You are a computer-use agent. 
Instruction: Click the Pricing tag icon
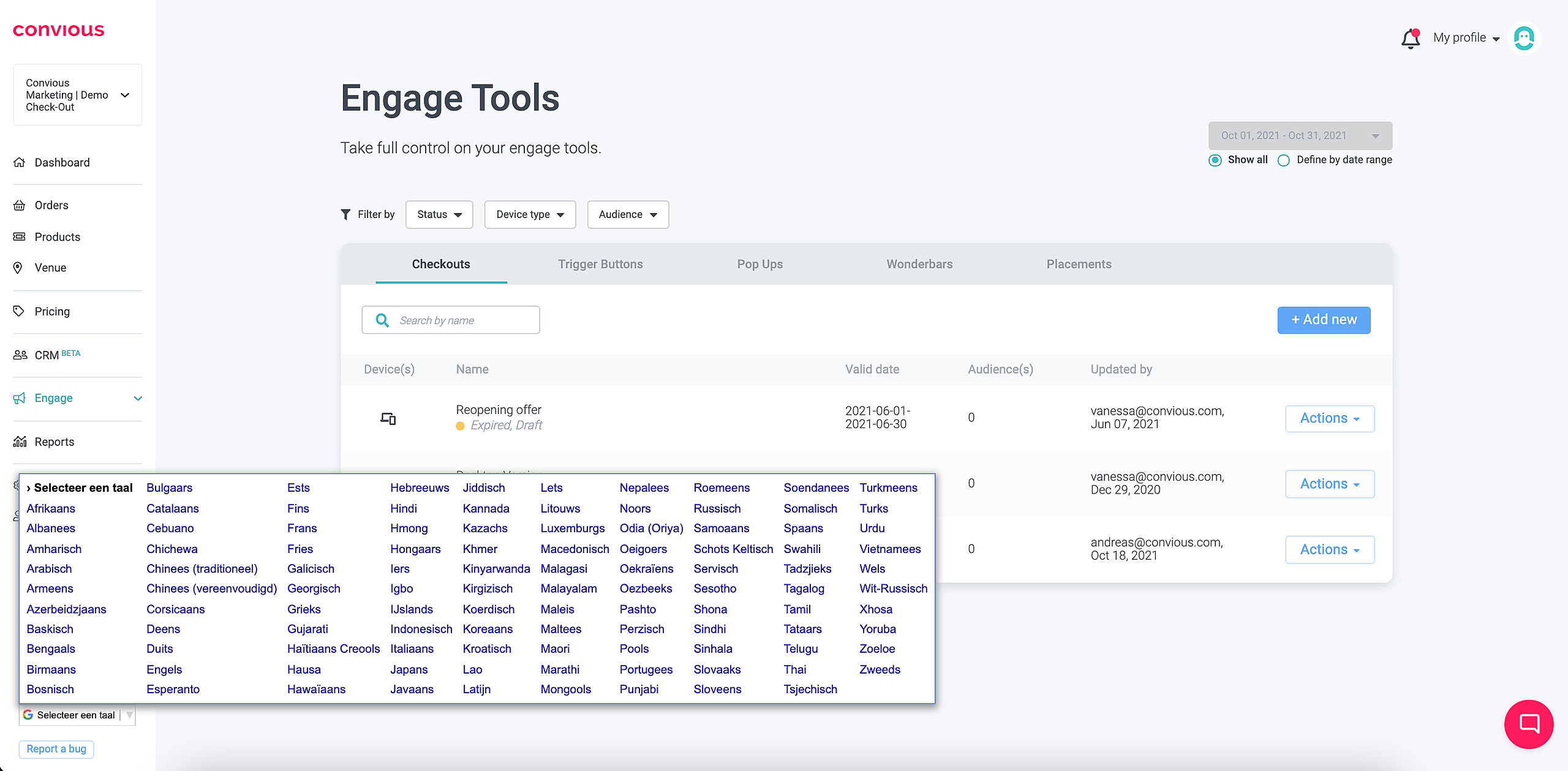point(19,311)
